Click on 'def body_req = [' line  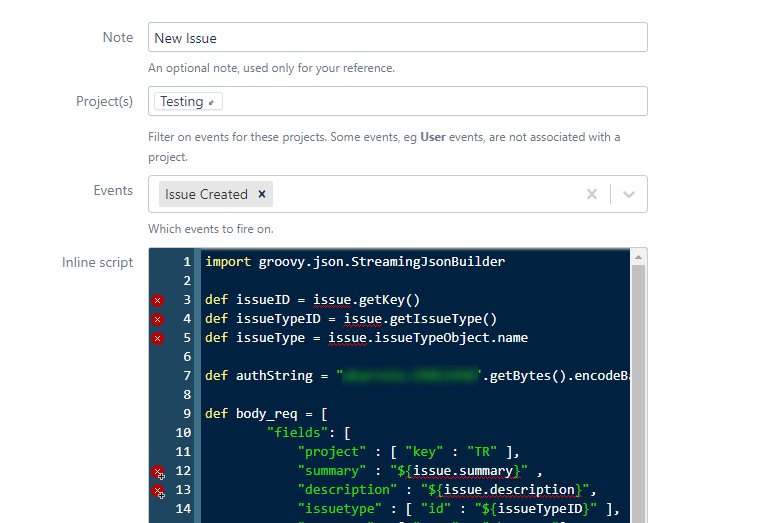(x=266, y=413)
